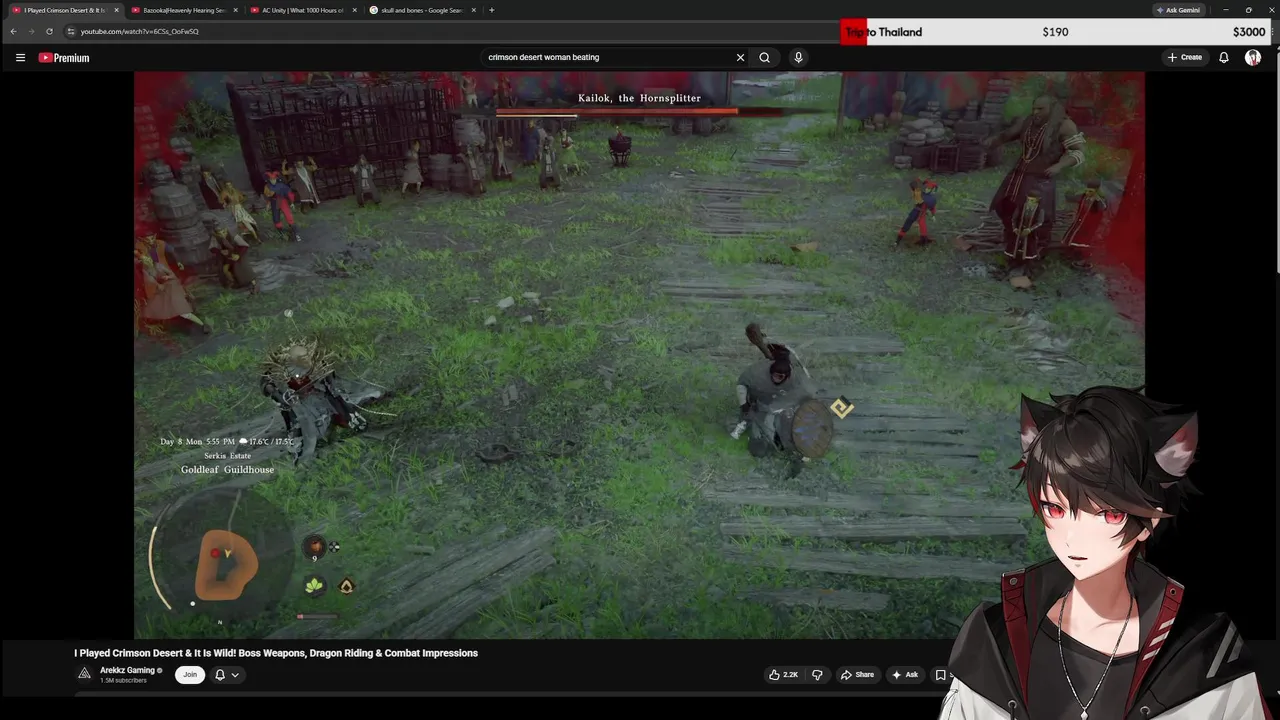Close the skull and bones tab
This screenshot has height=720, width=1280.
tap(473, 10)
